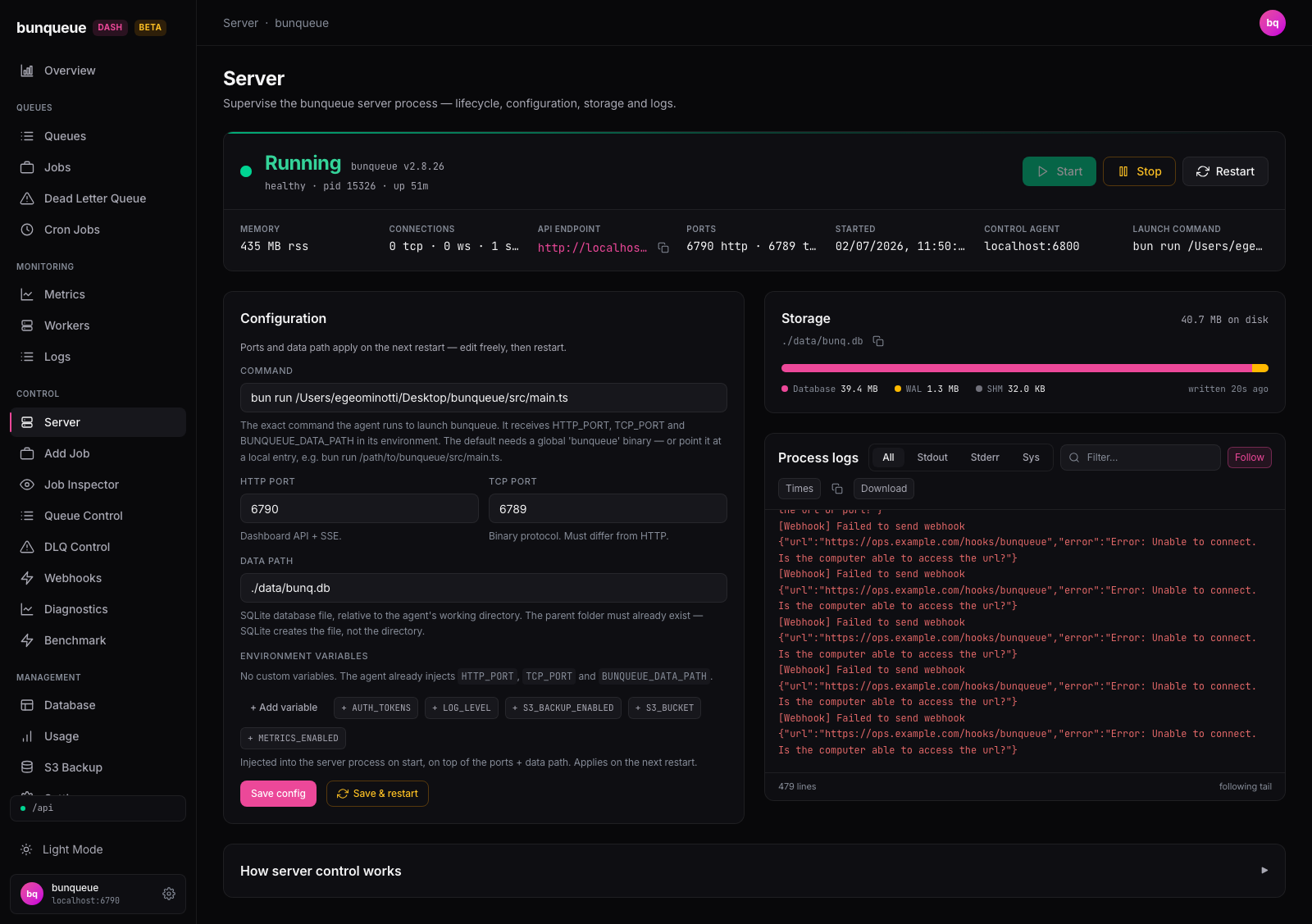The width and height of the screenshot is (1312, 924).
Task: Toggle Times in process logs
Action: pos(799,489)
